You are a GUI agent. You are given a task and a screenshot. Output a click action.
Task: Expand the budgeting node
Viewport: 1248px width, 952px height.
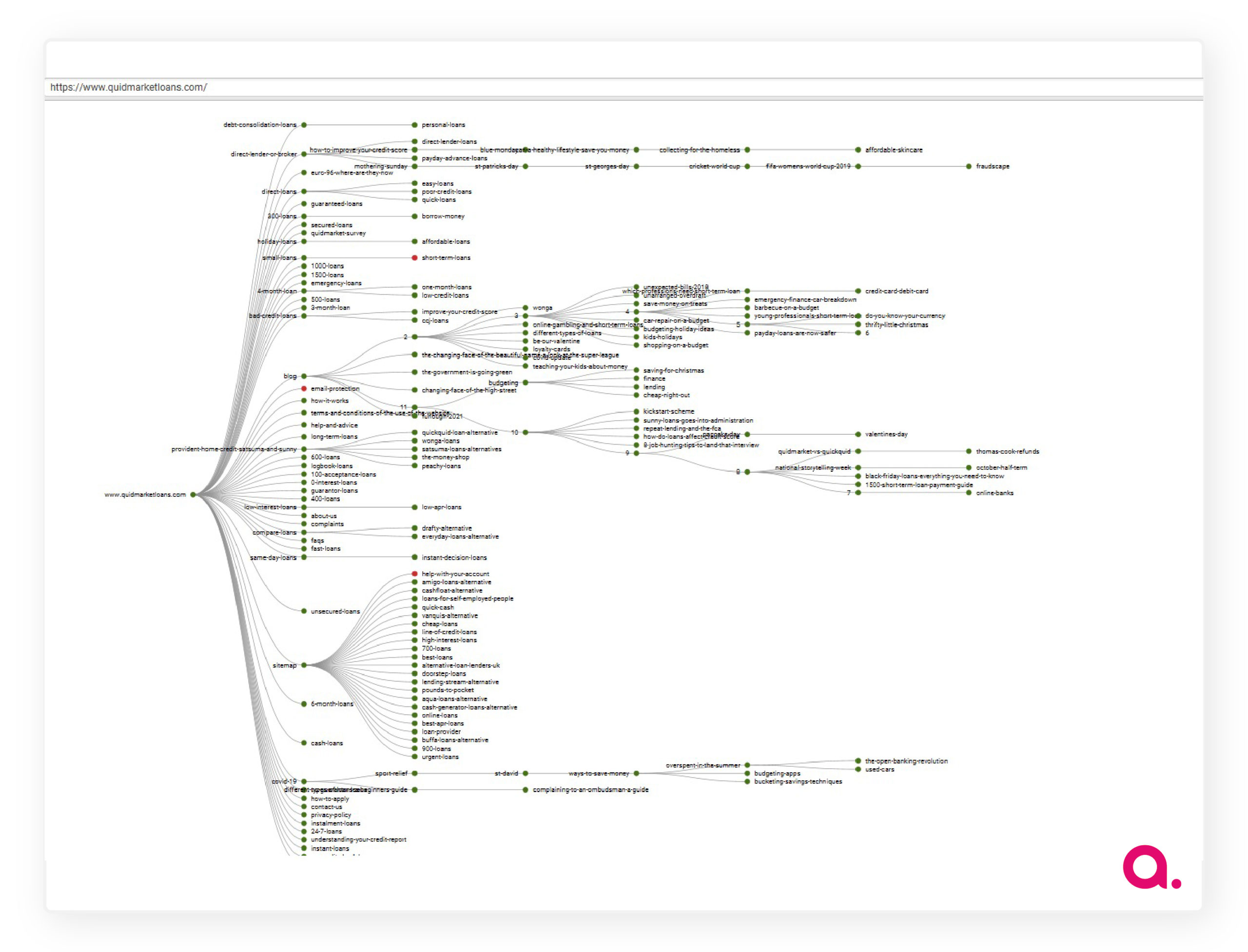(526, 383)
